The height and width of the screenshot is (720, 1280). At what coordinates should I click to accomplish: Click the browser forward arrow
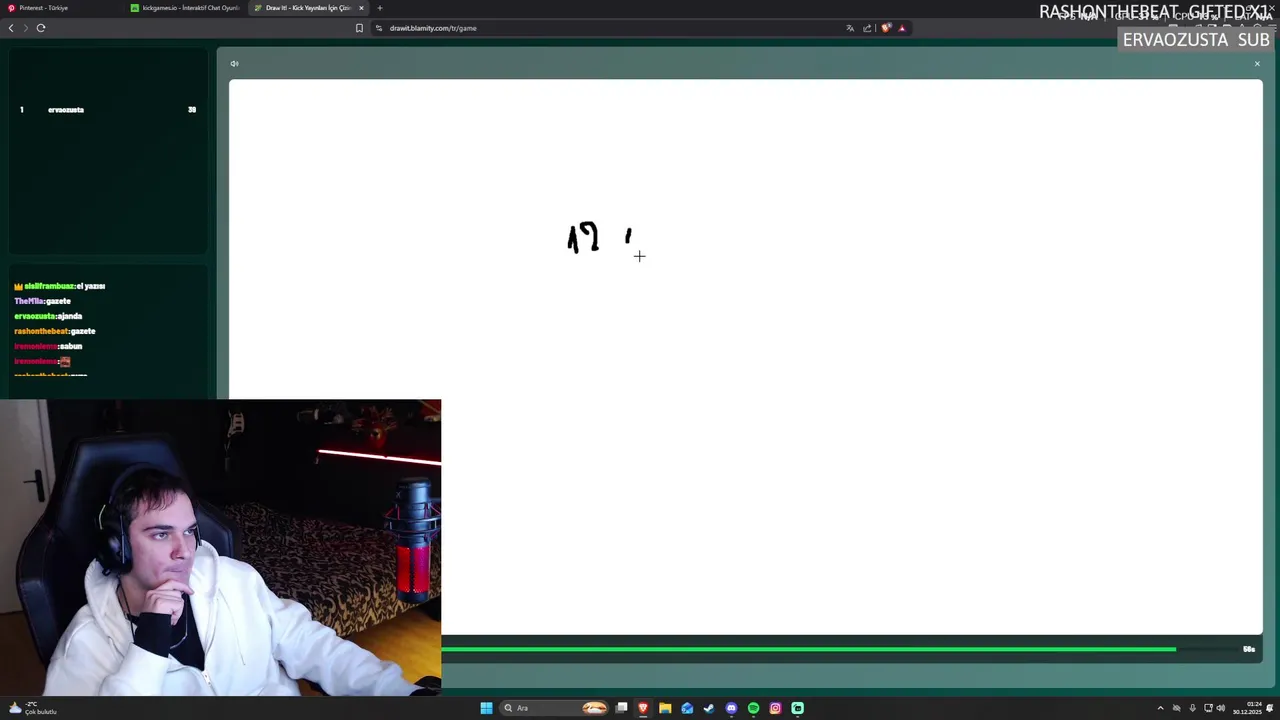pyautogui.click(x=26, y=28)
